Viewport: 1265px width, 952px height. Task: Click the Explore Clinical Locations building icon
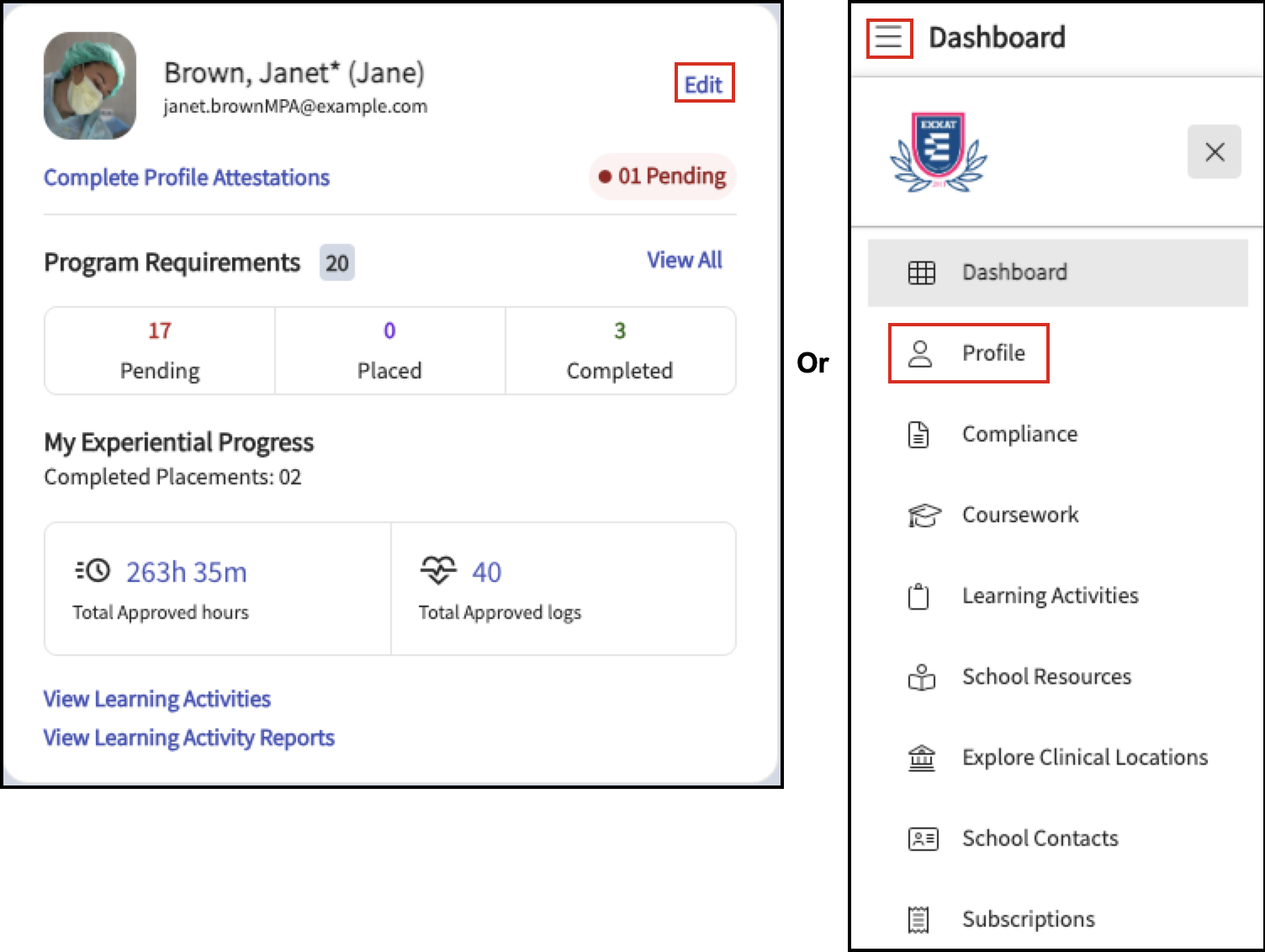click(922, 758)
